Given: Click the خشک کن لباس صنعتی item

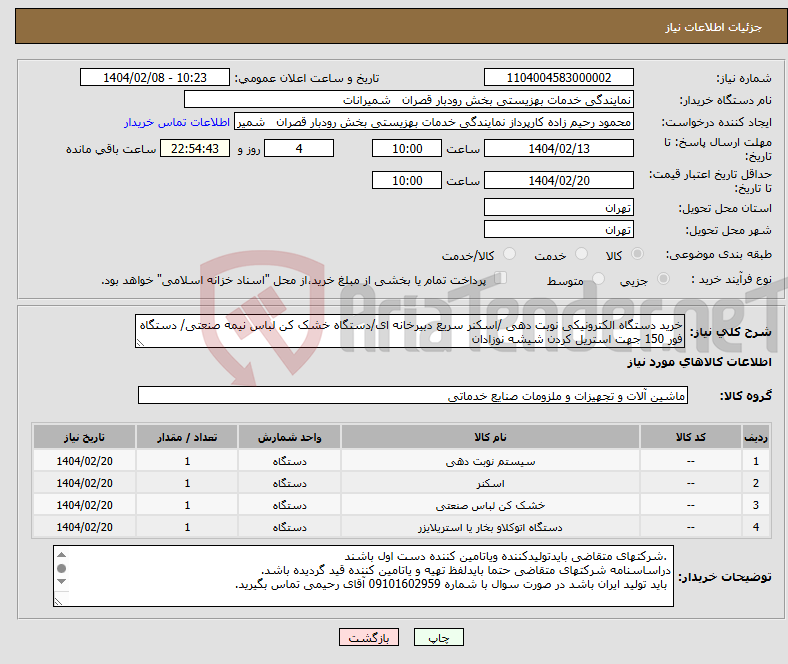Looking at the screenshot, I should click(490, 505).
